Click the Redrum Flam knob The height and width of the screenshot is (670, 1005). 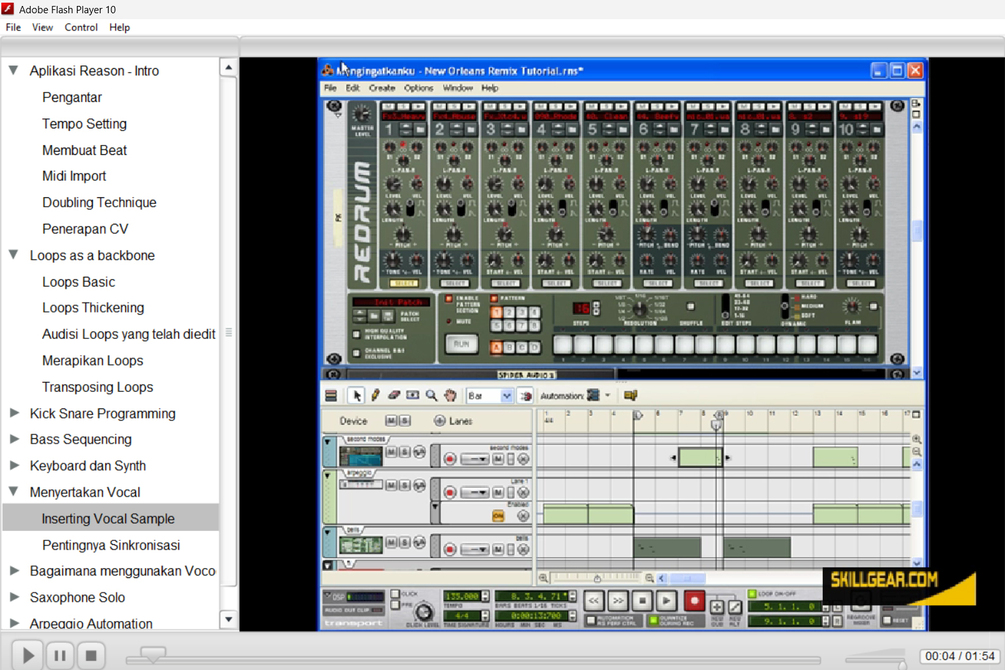tap(851, 305)
